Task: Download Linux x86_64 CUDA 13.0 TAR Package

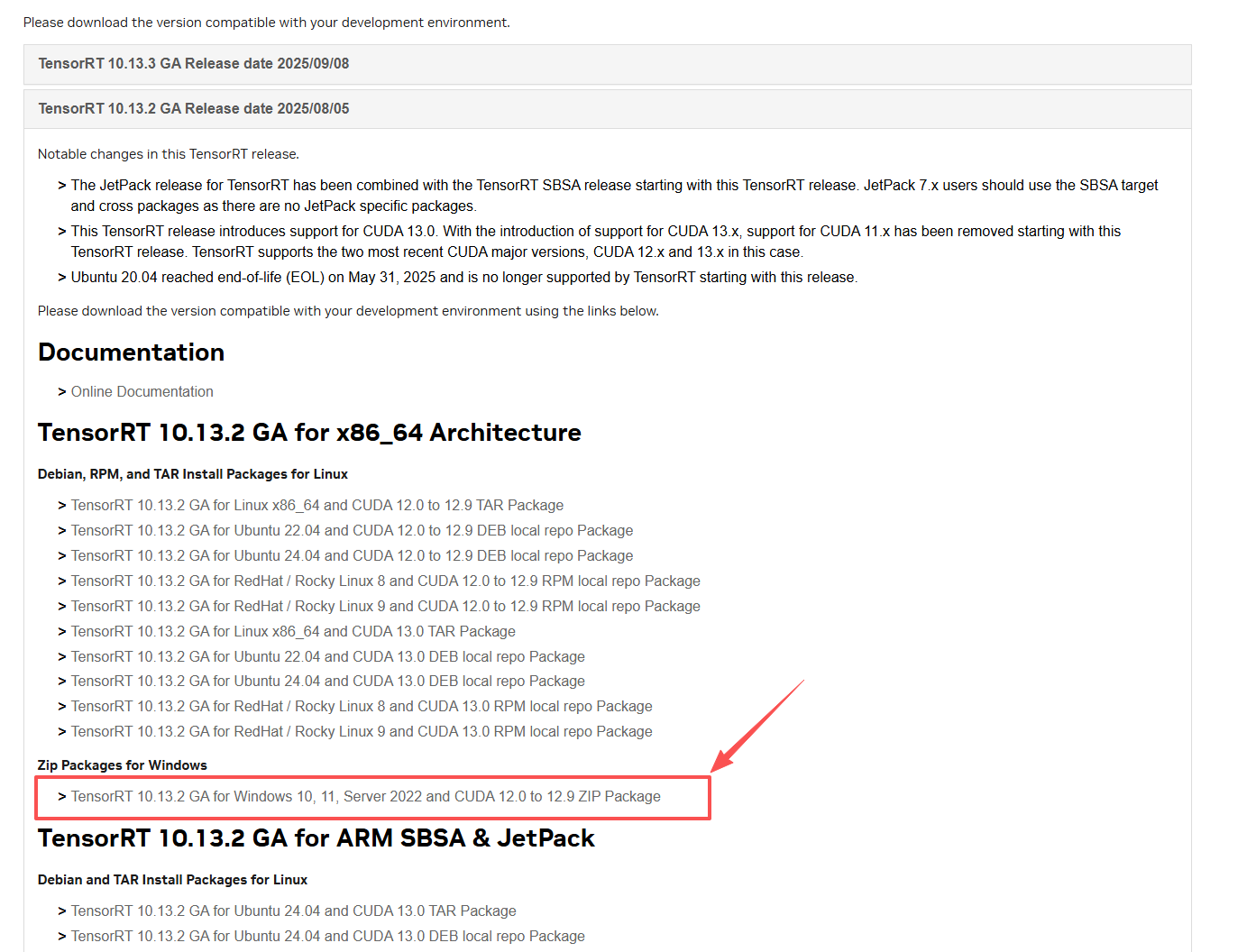Action: tap(293, 632)
